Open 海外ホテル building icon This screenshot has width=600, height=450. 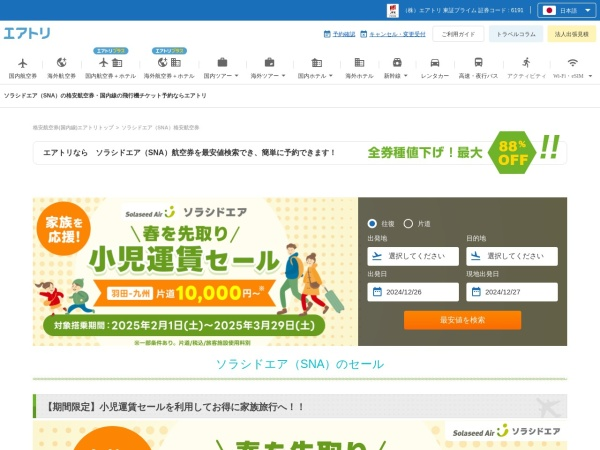(359, 62)
